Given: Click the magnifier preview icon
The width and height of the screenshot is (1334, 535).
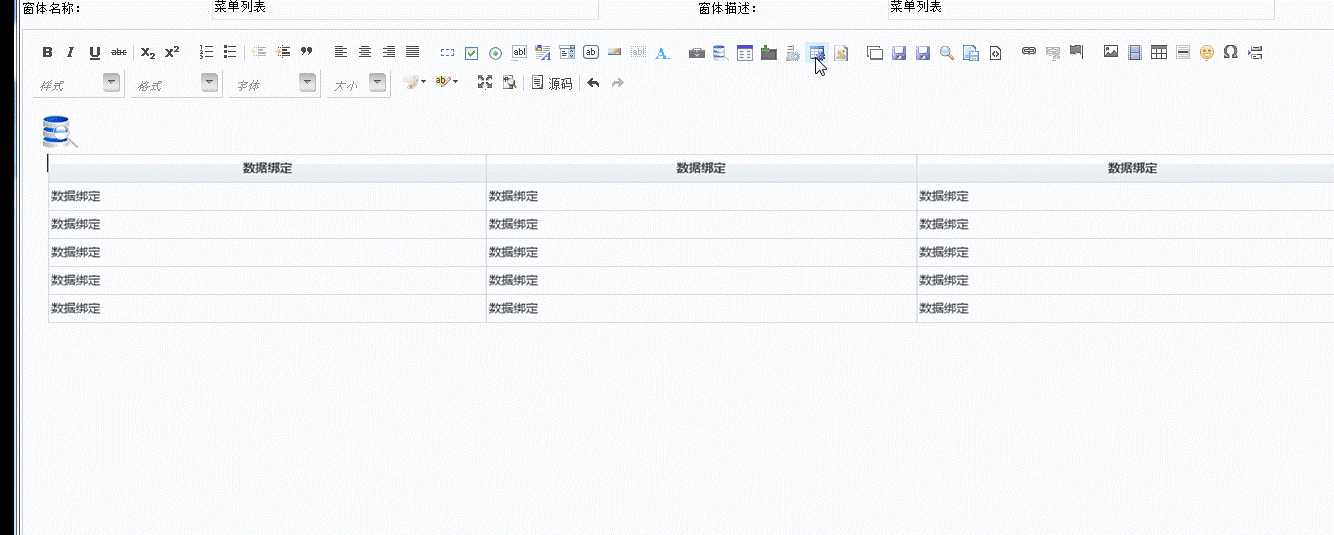Looking at the screenshot, I should (x=947, y=53).
